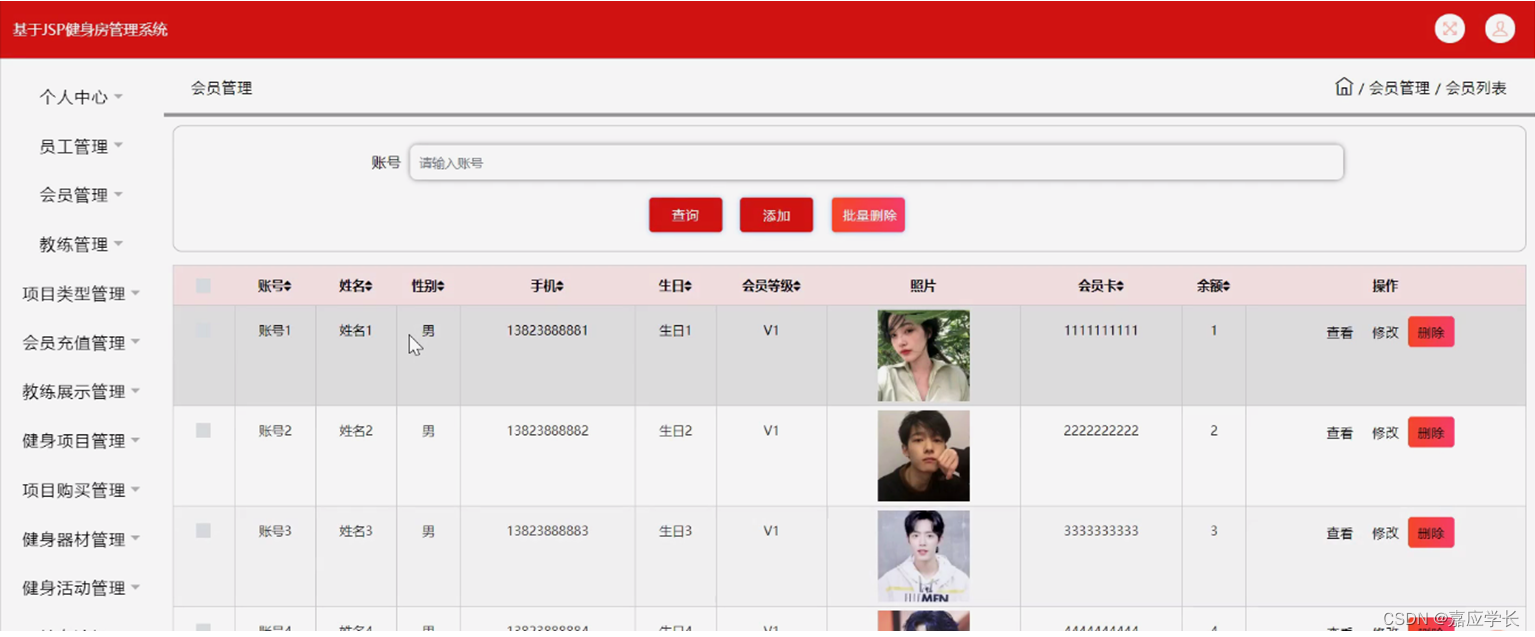1535x637 pixels.
Task: Go to the home breadcrumb icon
Action: 1344,87
